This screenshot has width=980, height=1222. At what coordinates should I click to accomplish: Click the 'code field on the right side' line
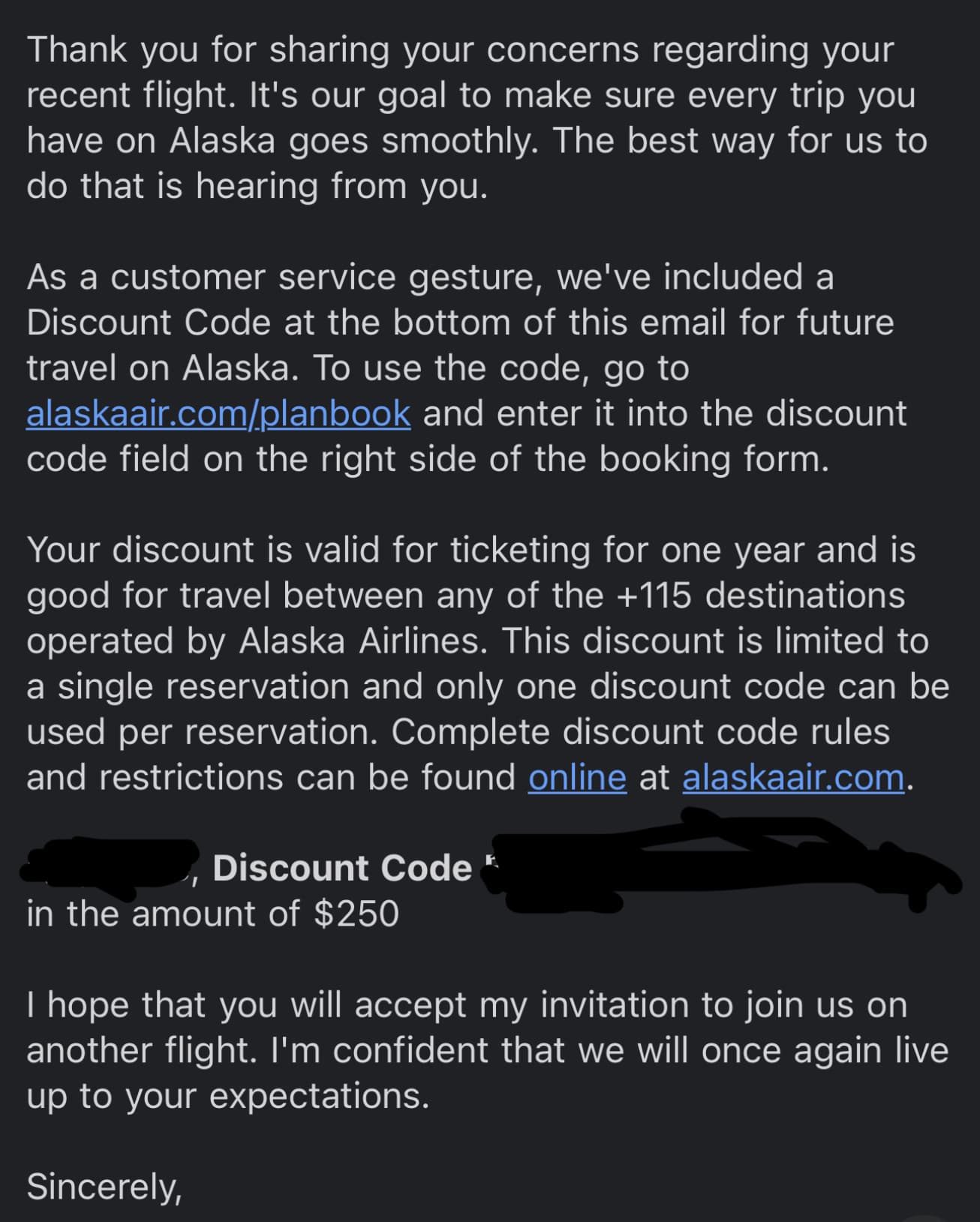(x=428, y=459)
